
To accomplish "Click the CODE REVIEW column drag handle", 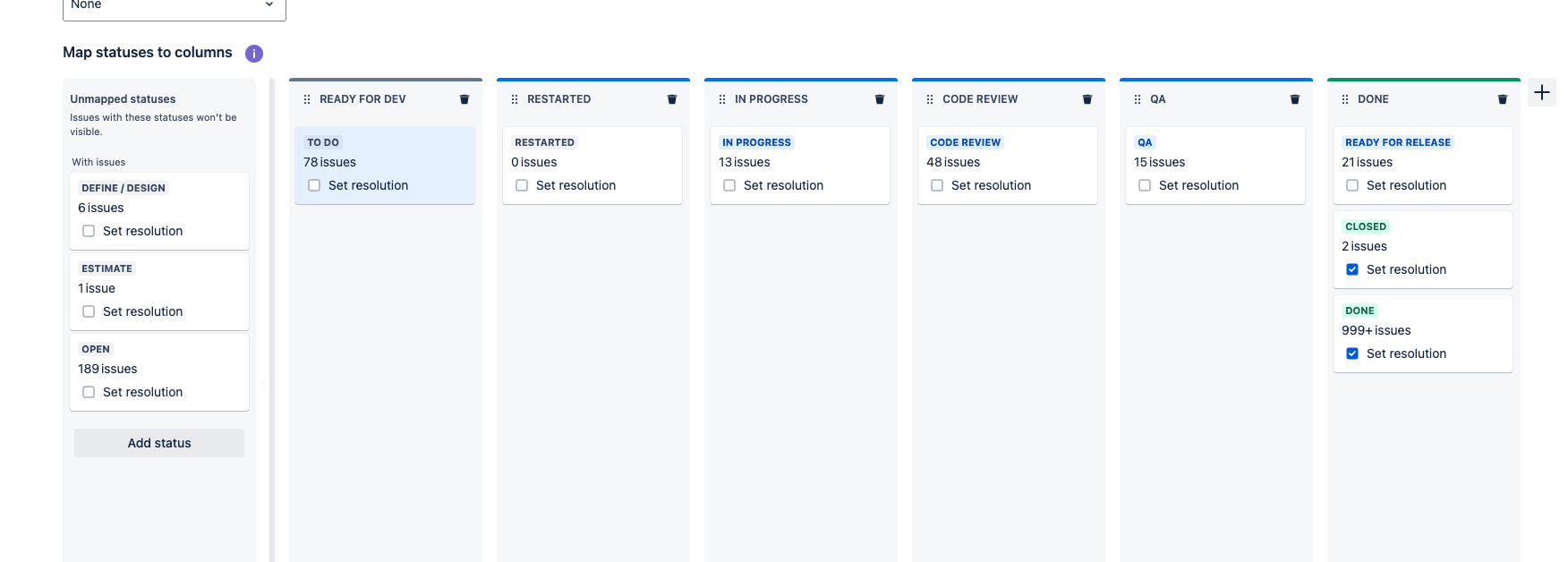I will 930,99.
